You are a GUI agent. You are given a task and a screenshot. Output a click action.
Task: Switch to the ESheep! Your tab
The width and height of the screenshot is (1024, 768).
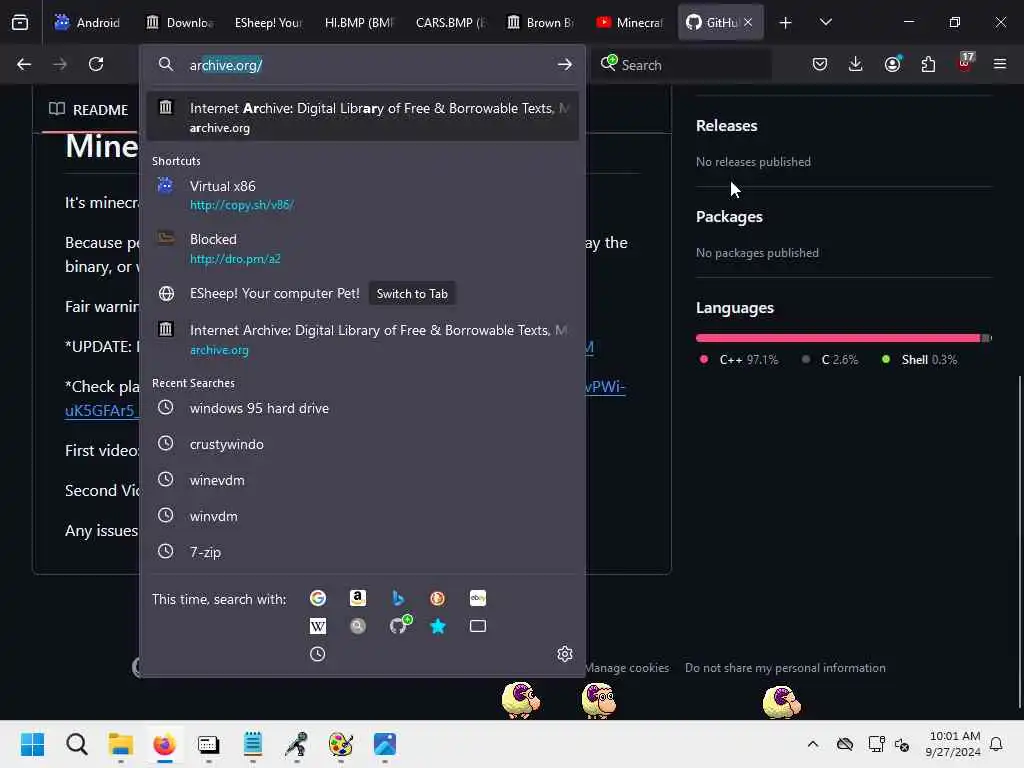(x=268, y=22)
